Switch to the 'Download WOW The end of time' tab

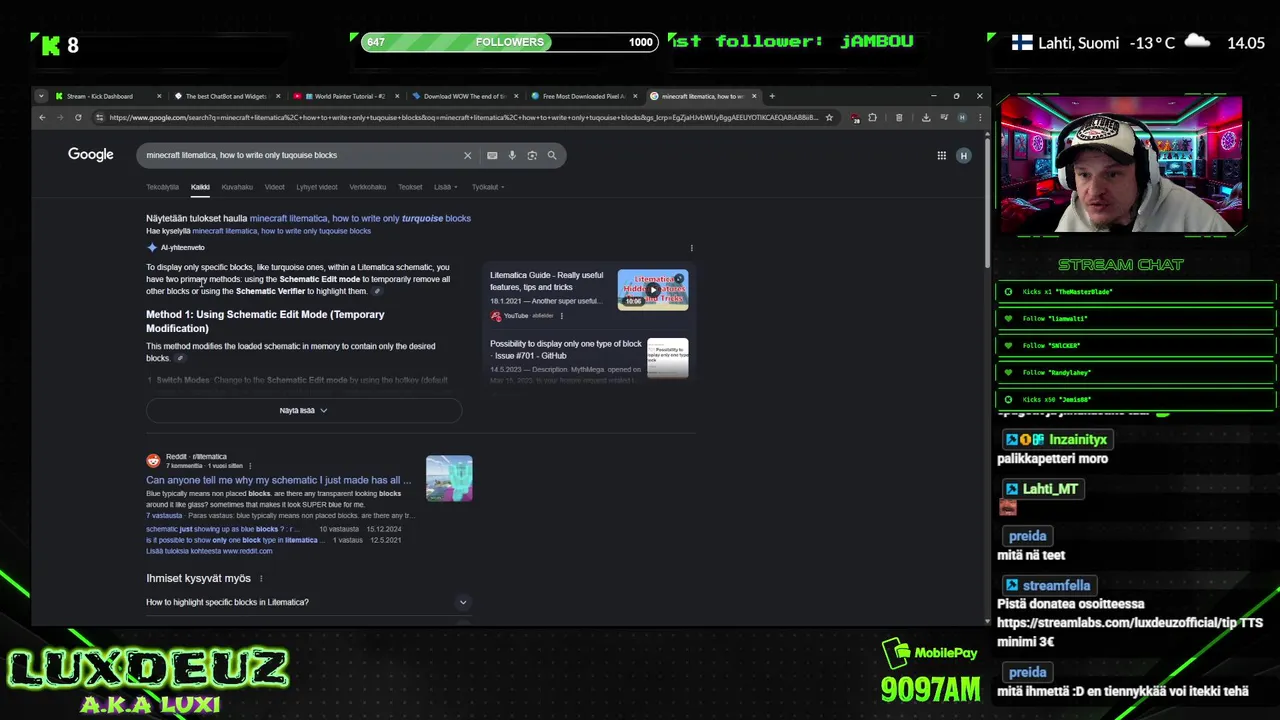[x=464, y=96]
